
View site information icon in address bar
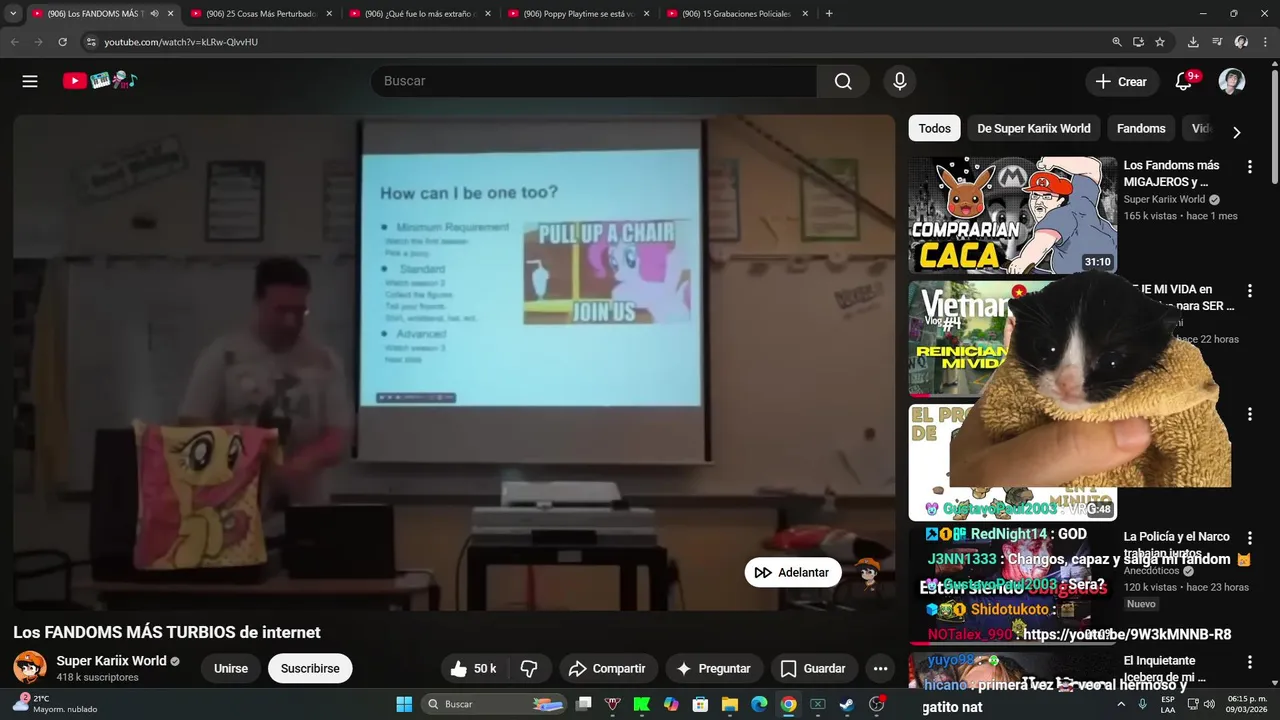tap(91, 42)
